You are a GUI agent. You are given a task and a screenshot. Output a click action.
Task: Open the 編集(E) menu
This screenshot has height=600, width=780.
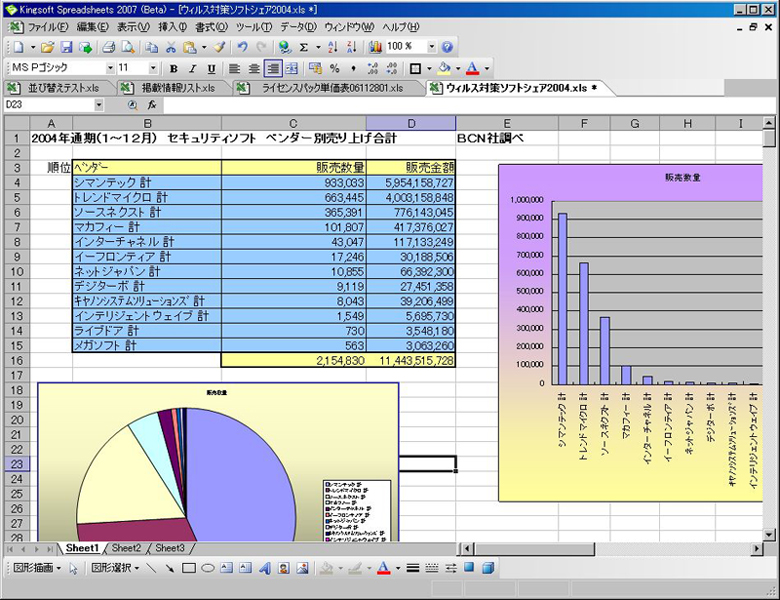click(x=92, y=27)
